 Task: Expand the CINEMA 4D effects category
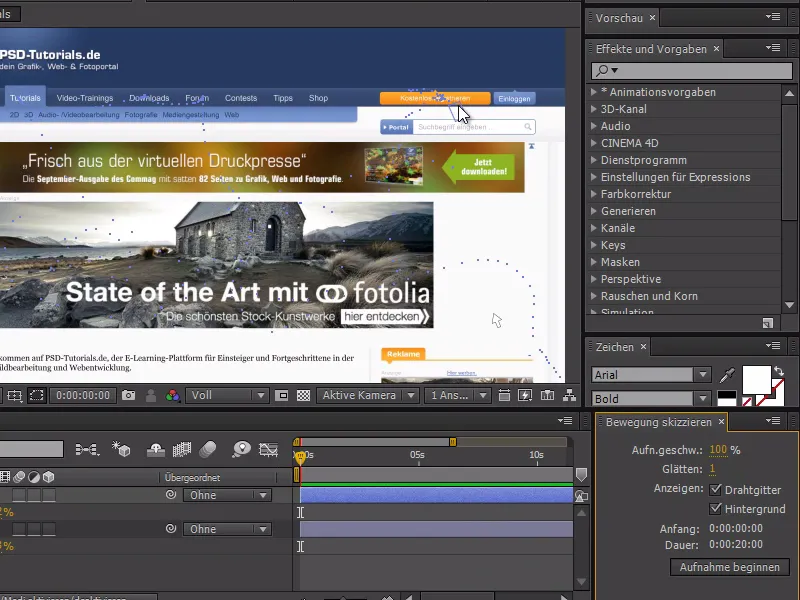tap(593, 143)
